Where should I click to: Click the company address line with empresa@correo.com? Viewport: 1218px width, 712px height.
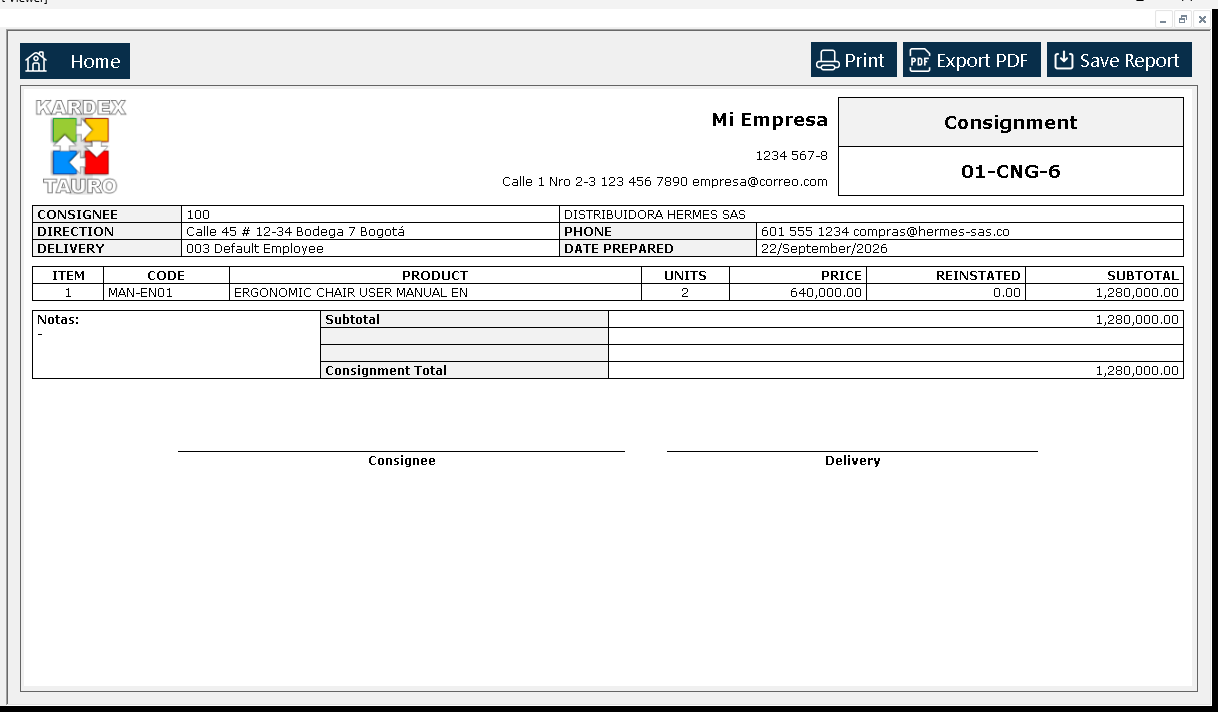point(665,182)
